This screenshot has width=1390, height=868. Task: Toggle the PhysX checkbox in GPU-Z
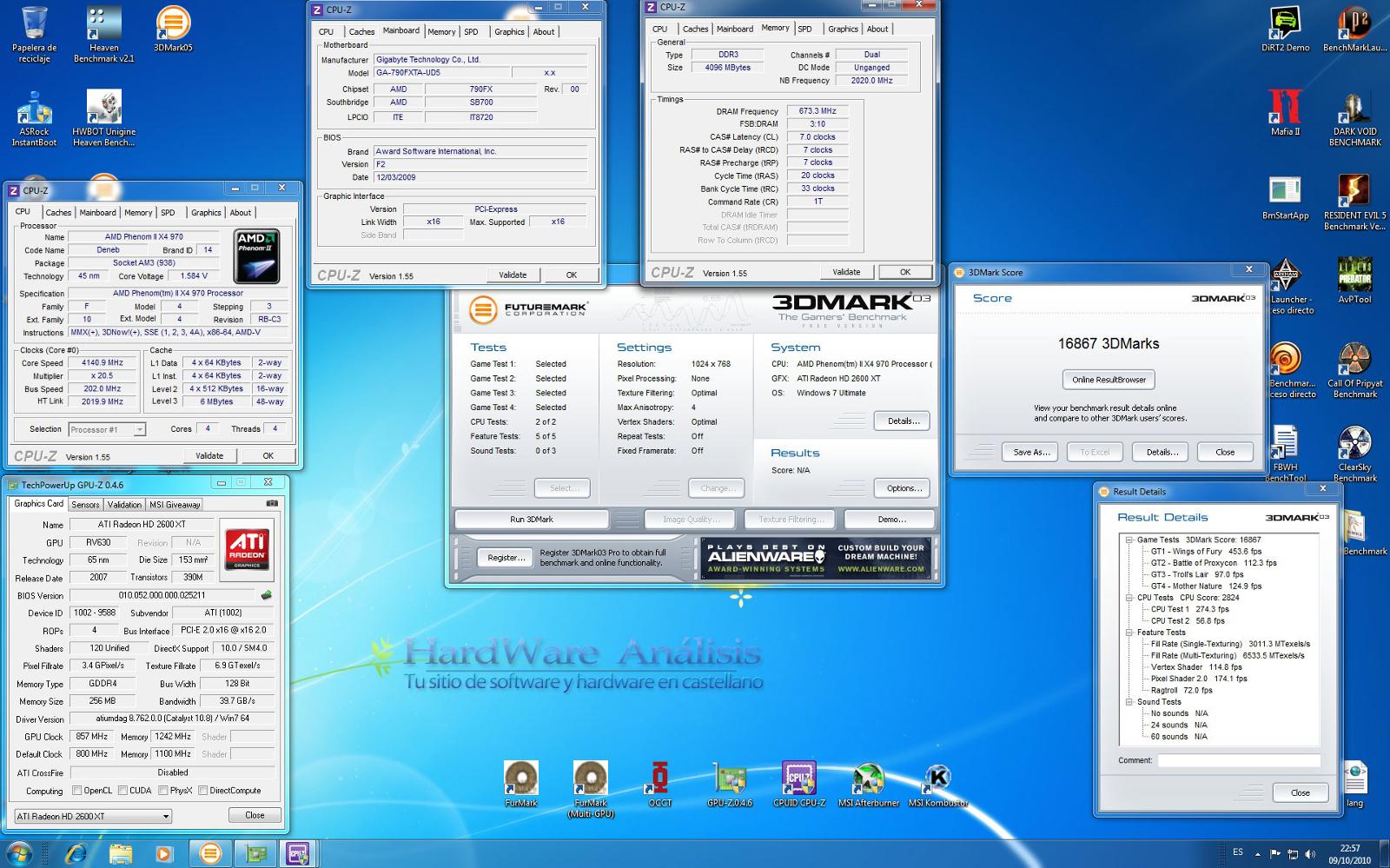[162, 791]
